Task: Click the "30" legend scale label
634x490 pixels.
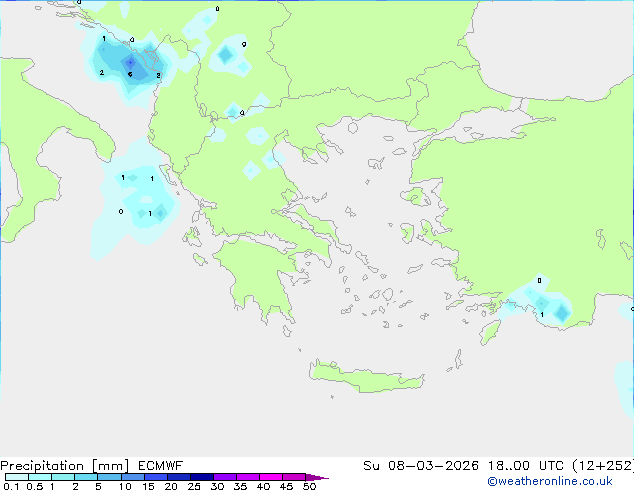Action: click(217, 486)
